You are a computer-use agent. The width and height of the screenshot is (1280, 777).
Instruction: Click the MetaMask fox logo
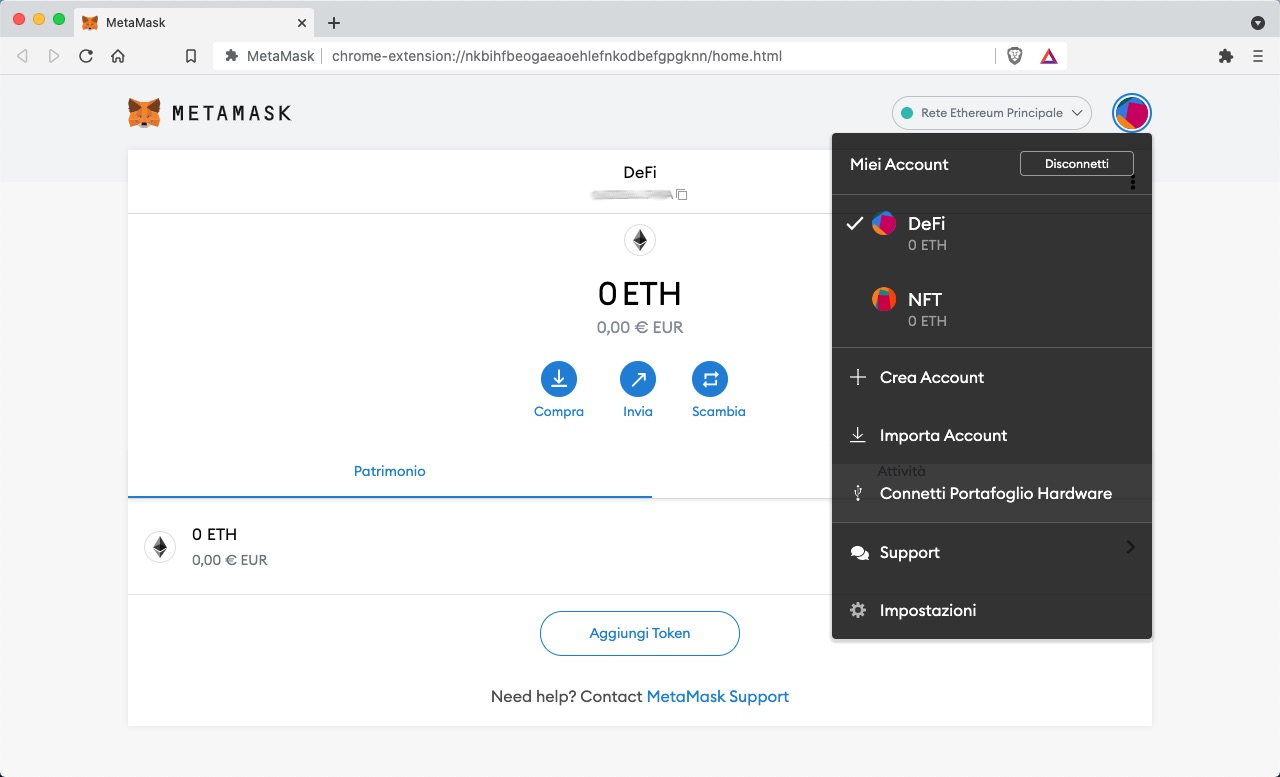pyautogui.click(x=144, y=113)
